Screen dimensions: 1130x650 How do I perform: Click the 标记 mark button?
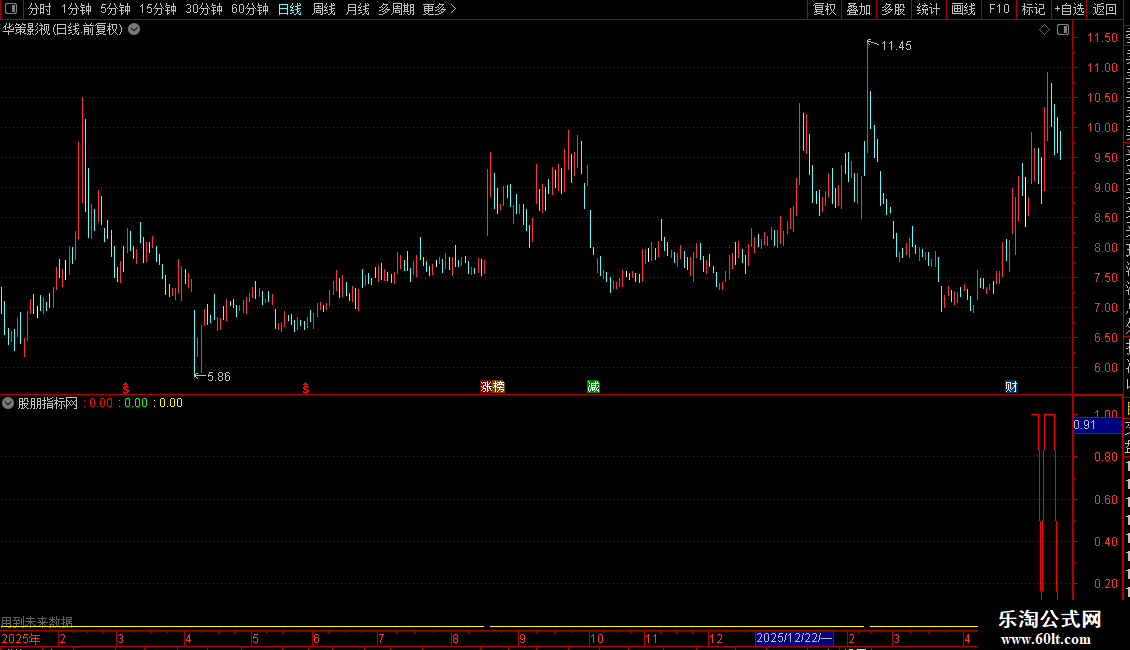1033,9
